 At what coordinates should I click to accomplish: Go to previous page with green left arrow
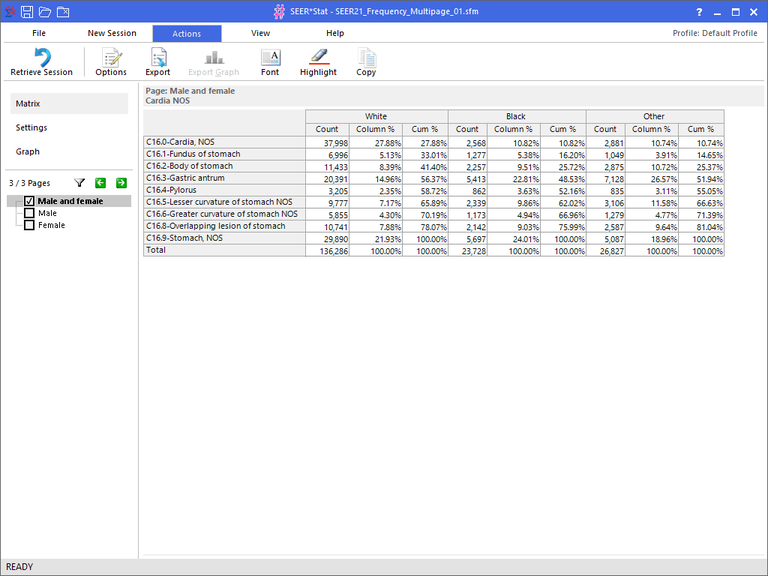pyautogui.click(x=101, y=183)
